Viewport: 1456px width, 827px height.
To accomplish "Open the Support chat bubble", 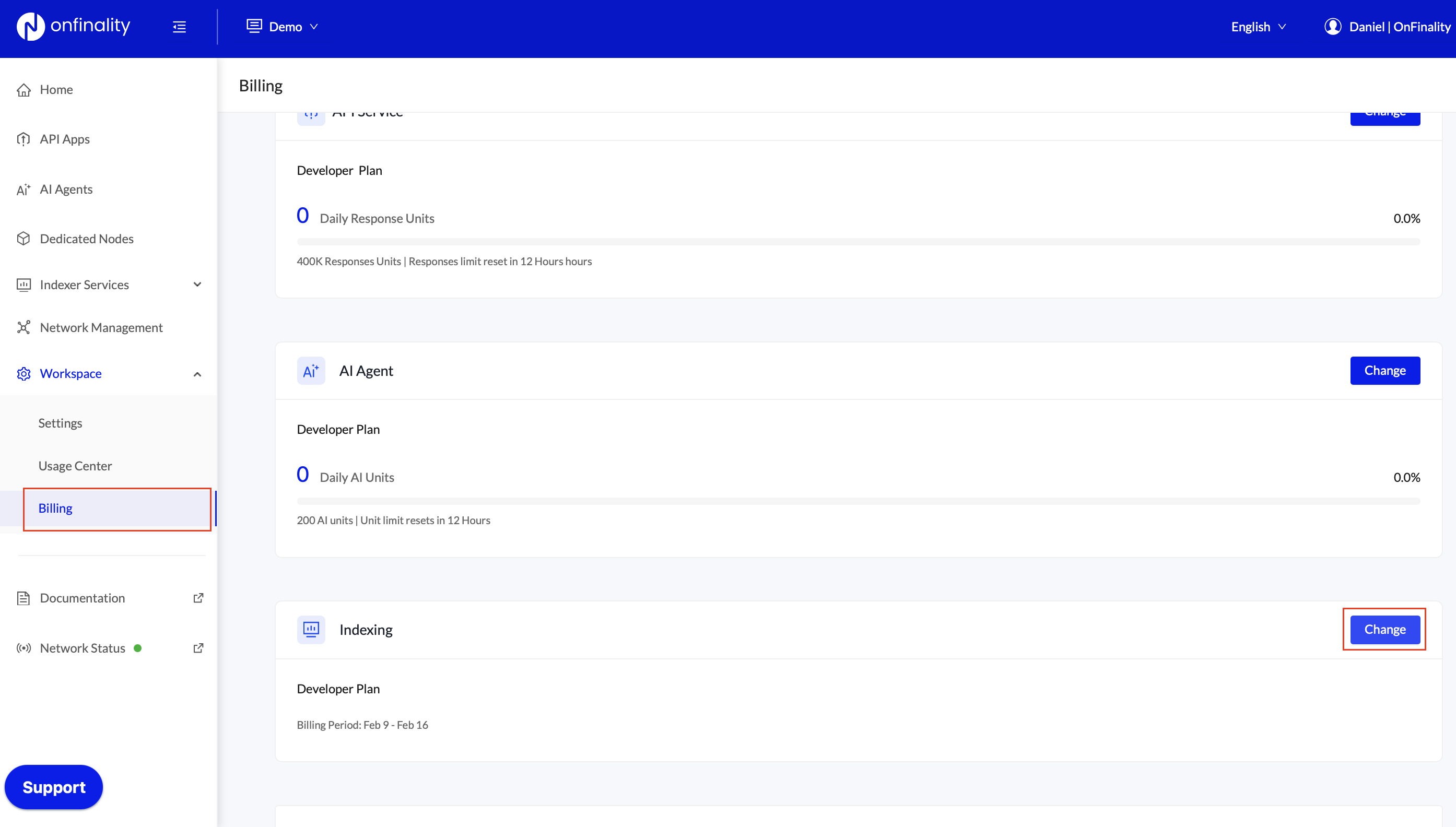I will coord(54,787).
